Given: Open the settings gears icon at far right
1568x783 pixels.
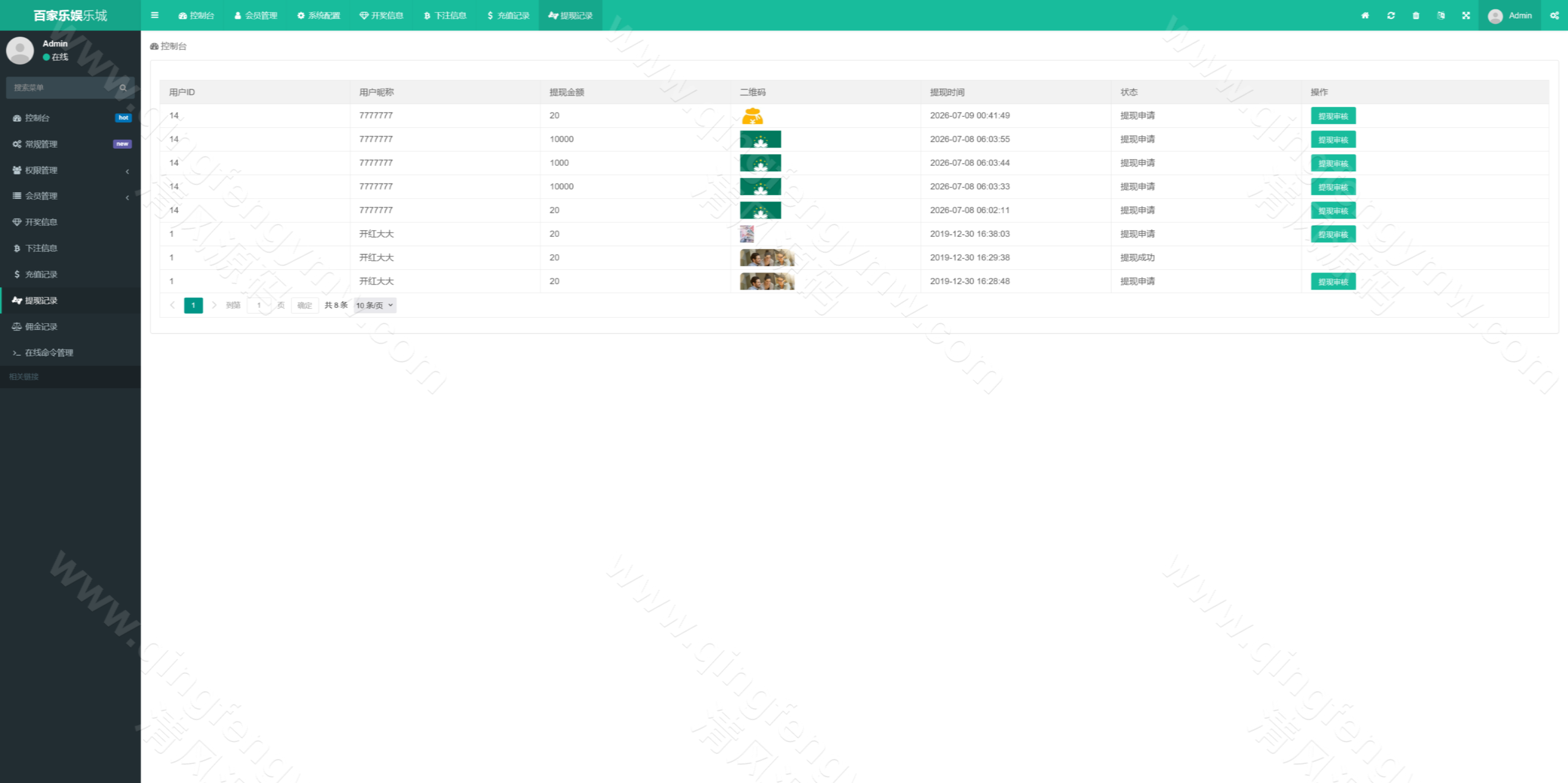Looking at the screenshot, I should pos(1555,15).
